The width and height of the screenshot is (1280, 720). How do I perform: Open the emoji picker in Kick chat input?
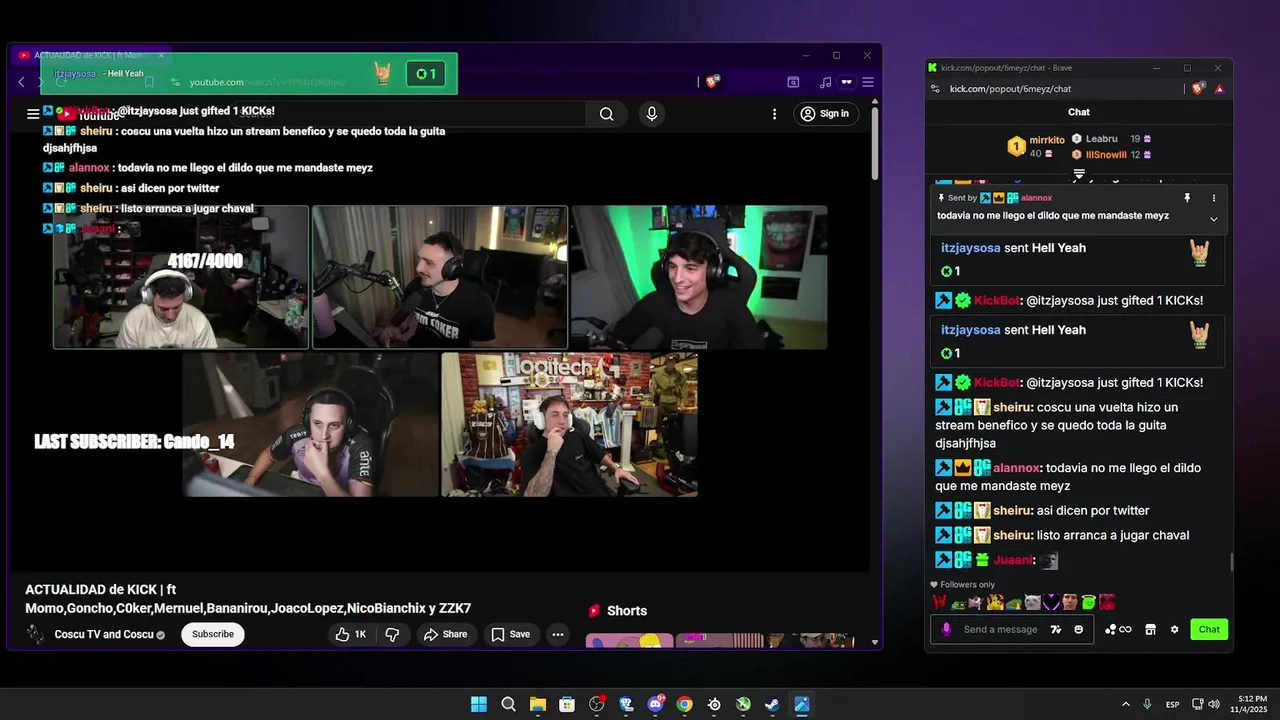(x=1078, y=629)
